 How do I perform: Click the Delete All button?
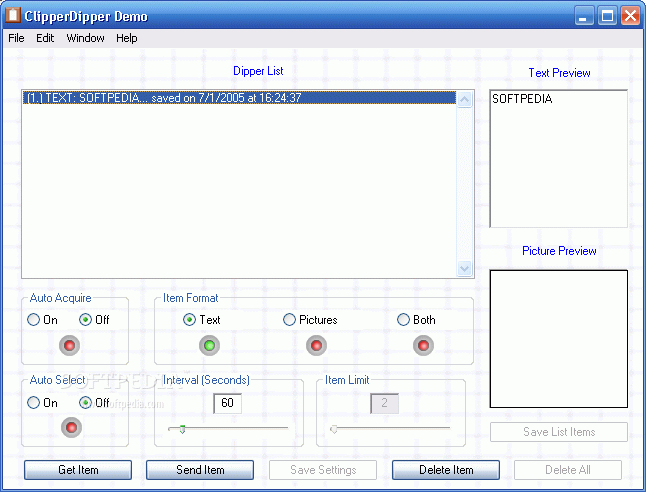(568, 470)
